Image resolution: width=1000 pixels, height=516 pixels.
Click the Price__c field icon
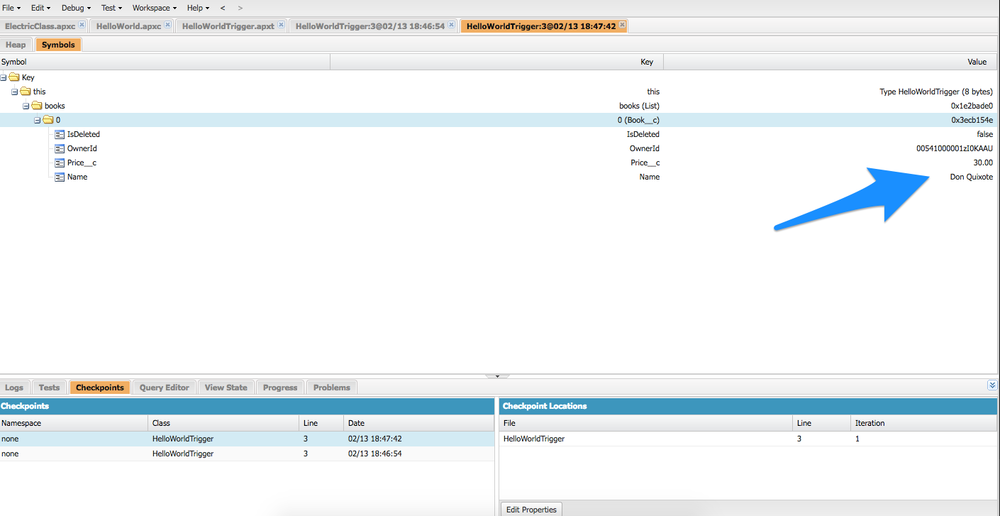click(x=59, y=163)
